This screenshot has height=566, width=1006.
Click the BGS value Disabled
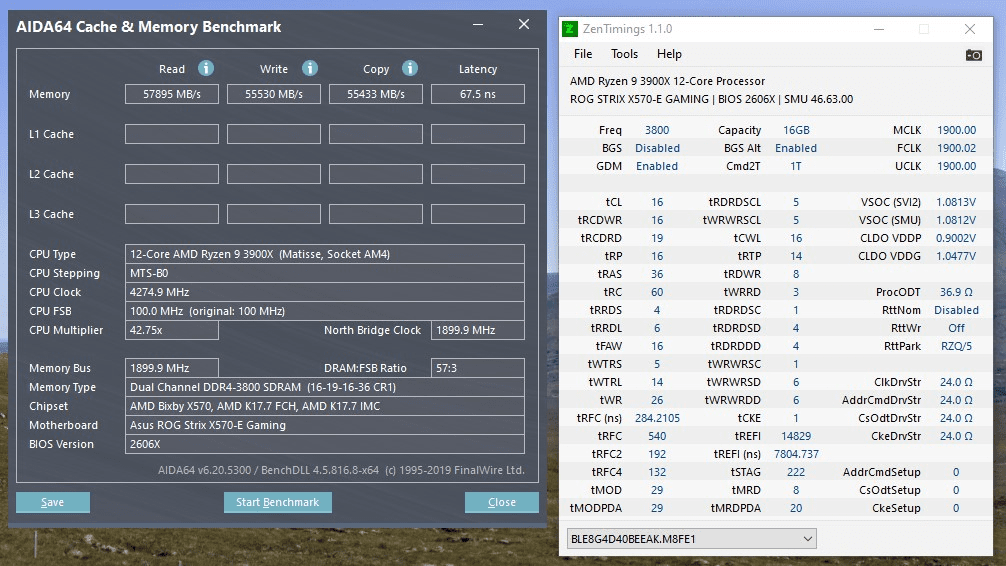click(x=657, y=148)
